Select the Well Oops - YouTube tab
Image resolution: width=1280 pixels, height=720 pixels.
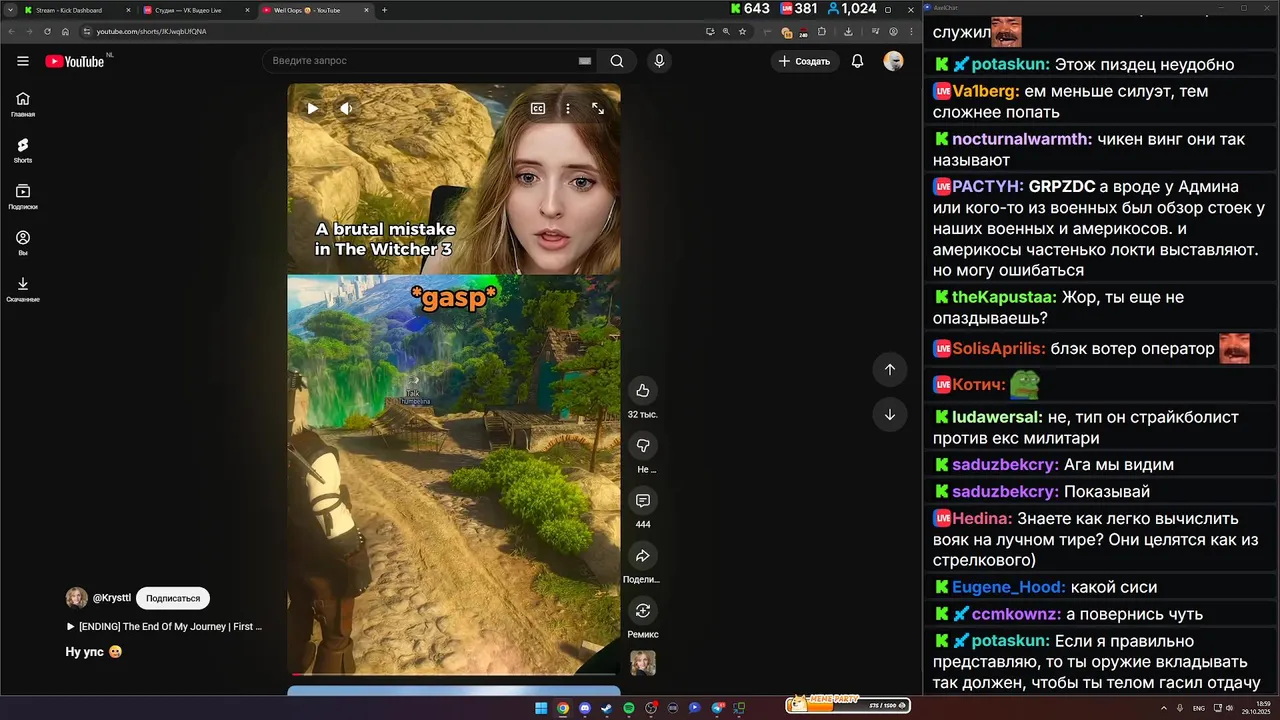(x=315, y=10)
